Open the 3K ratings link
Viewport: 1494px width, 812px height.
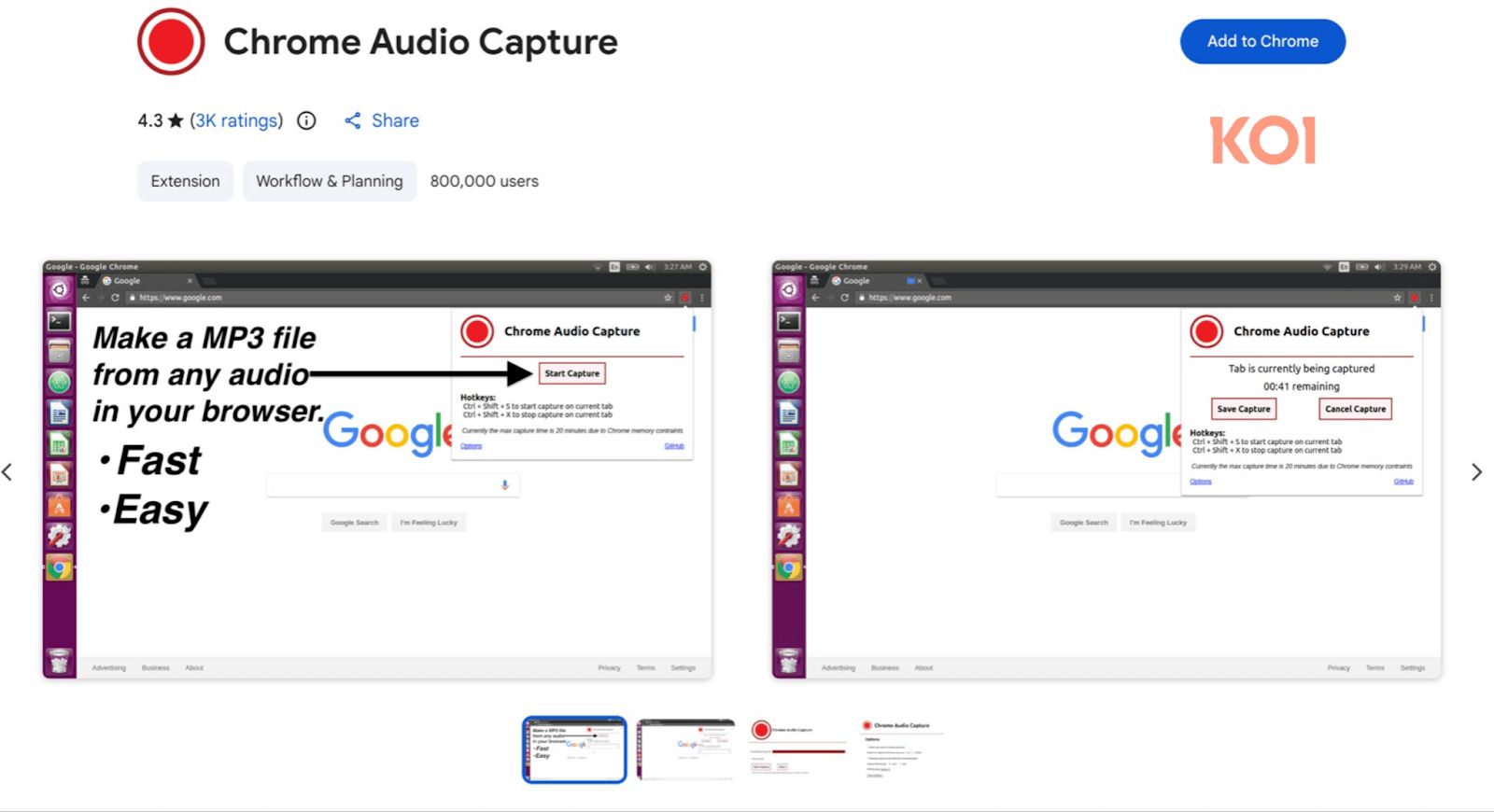(x=236, y=120)
